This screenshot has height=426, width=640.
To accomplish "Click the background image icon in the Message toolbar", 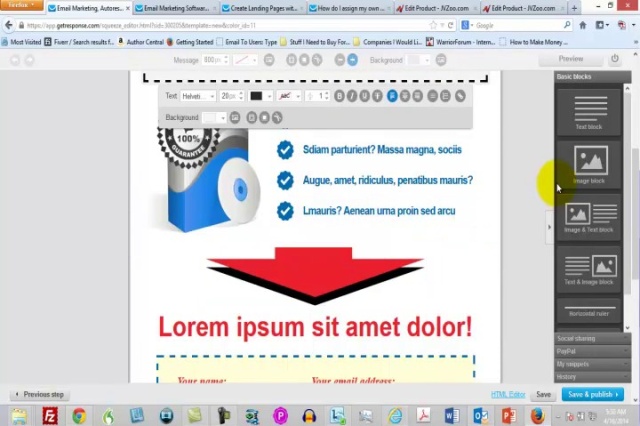I will 441,60.
